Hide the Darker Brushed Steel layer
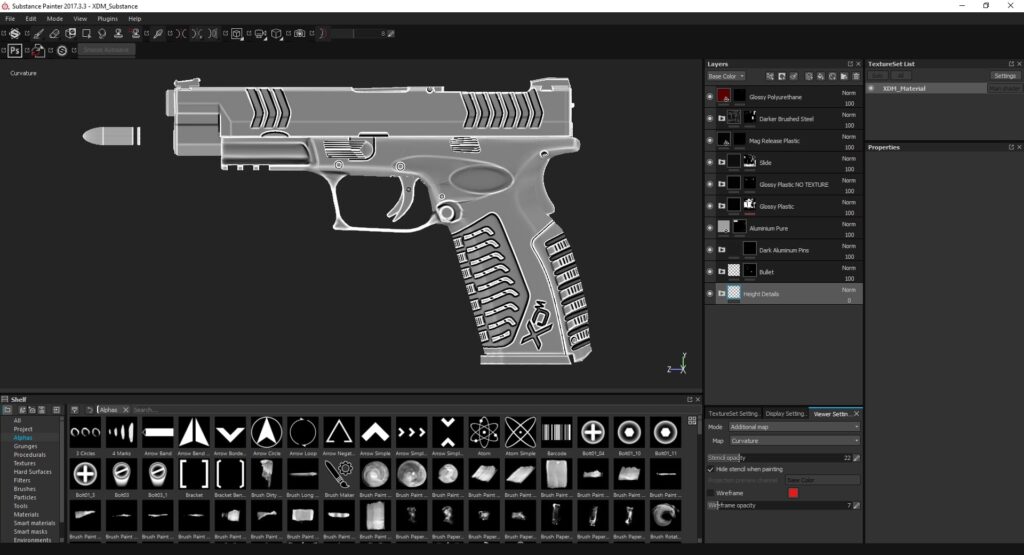 pyautogui.click(x=710, y=119)
